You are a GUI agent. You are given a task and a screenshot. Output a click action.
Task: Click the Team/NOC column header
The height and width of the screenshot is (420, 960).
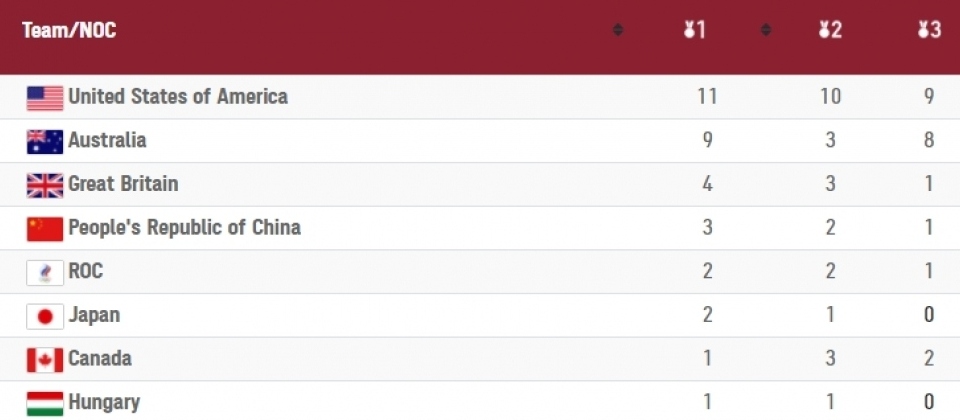click(69, 30)
